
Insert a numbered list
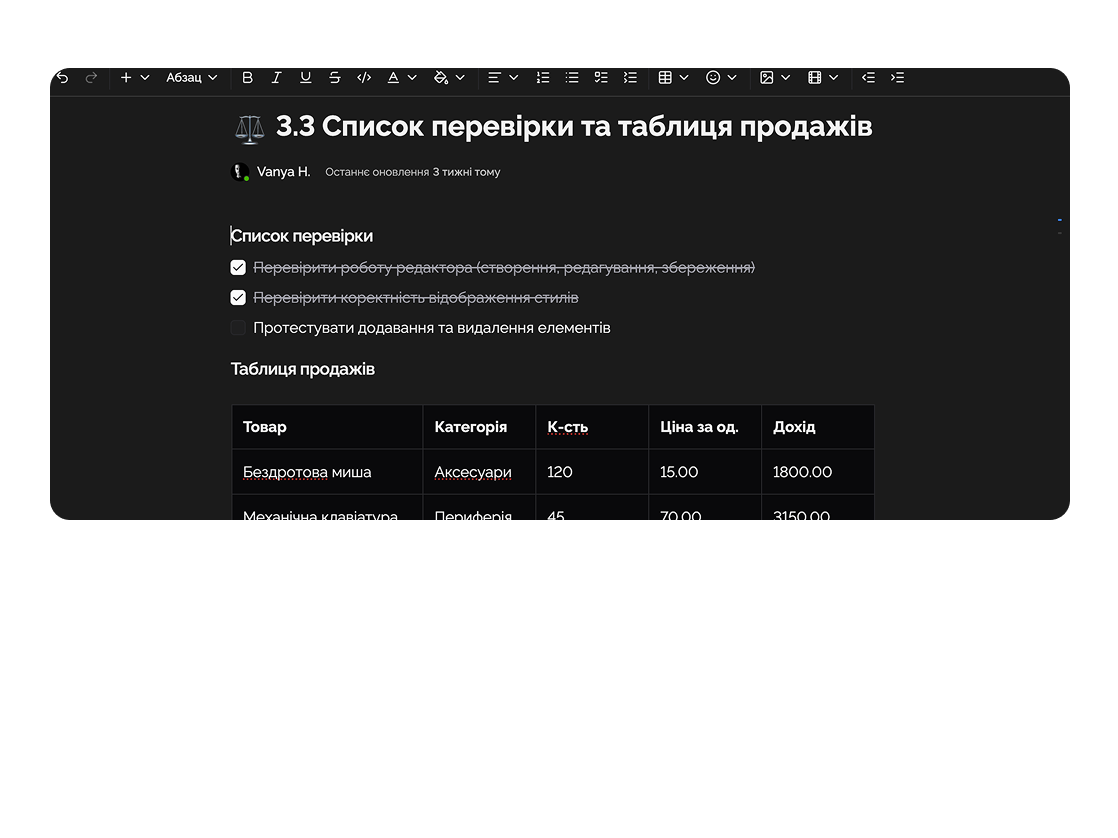tap(543, 77)
